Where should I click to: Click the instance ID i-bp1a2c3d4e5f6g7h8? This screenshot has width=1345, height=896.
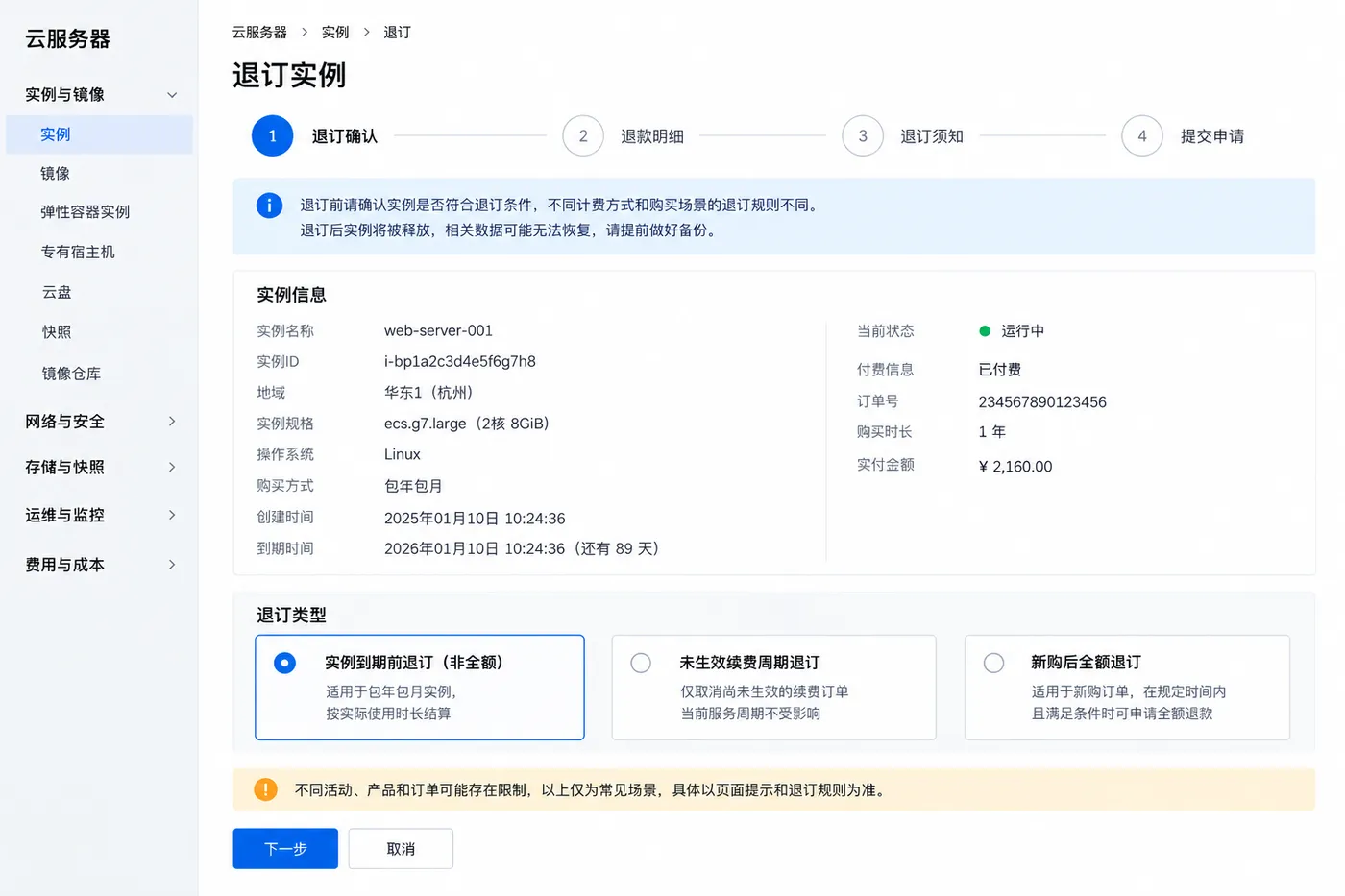pos(460,361)
